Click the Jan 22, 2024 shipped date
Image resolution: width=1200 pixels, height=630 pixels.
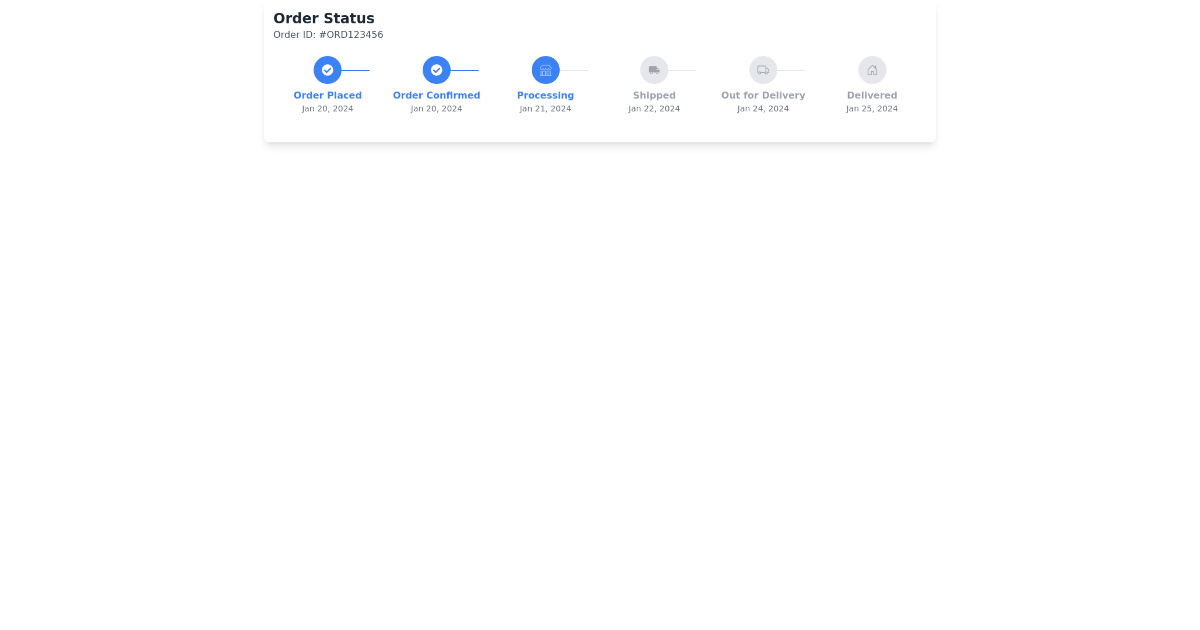[x=654, y=109]
